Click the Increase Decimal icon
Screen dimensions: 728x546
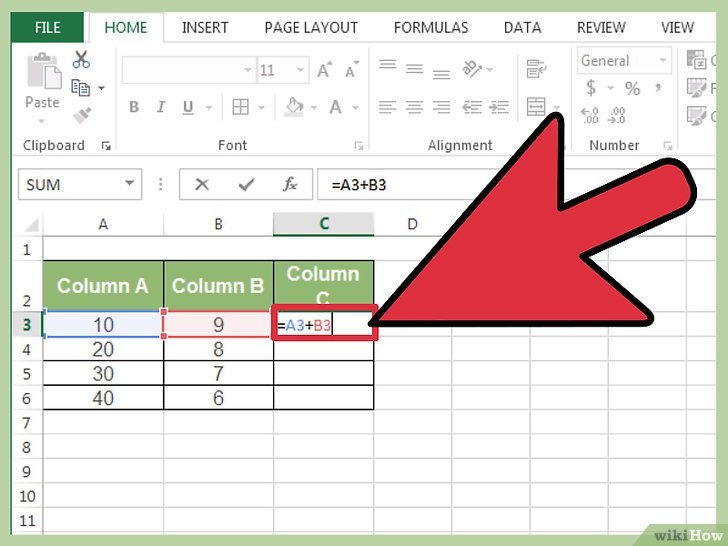tap(590, 115)
